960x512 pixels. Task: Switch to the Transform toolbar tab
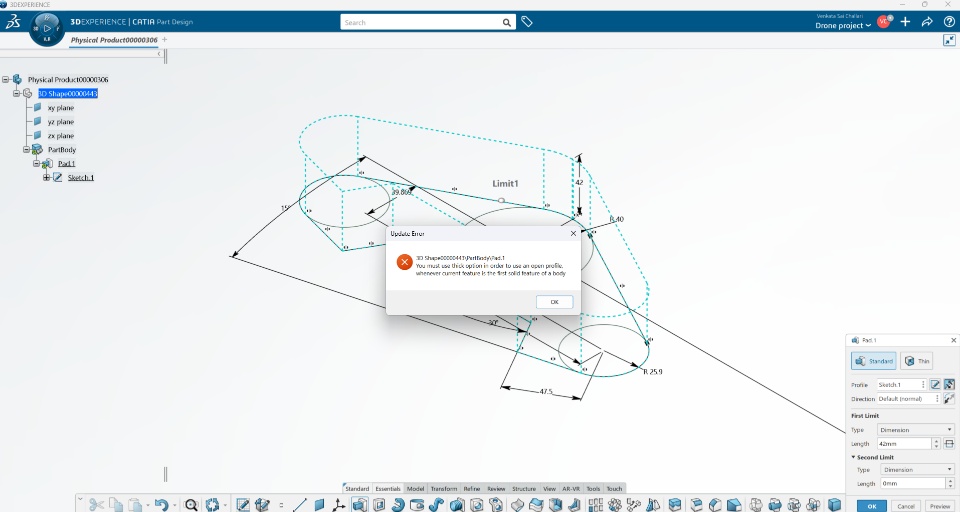click(x=444, y=489)
